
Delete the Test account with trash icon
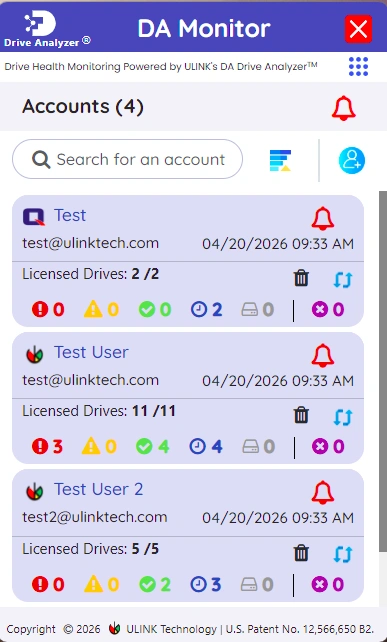[301, 278]
